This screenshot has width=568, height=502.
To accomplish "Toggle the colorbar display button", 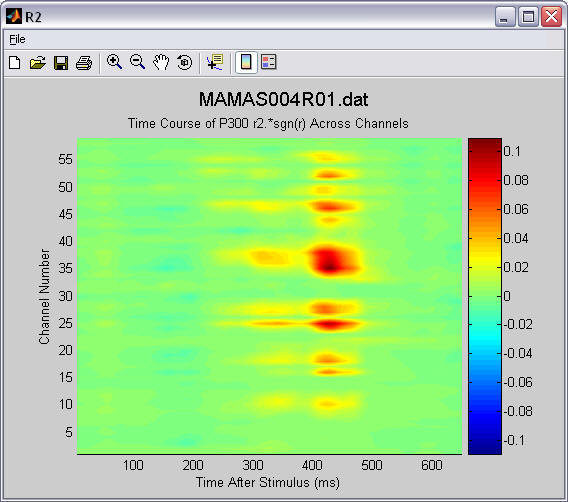I will (x=246, y=62).
